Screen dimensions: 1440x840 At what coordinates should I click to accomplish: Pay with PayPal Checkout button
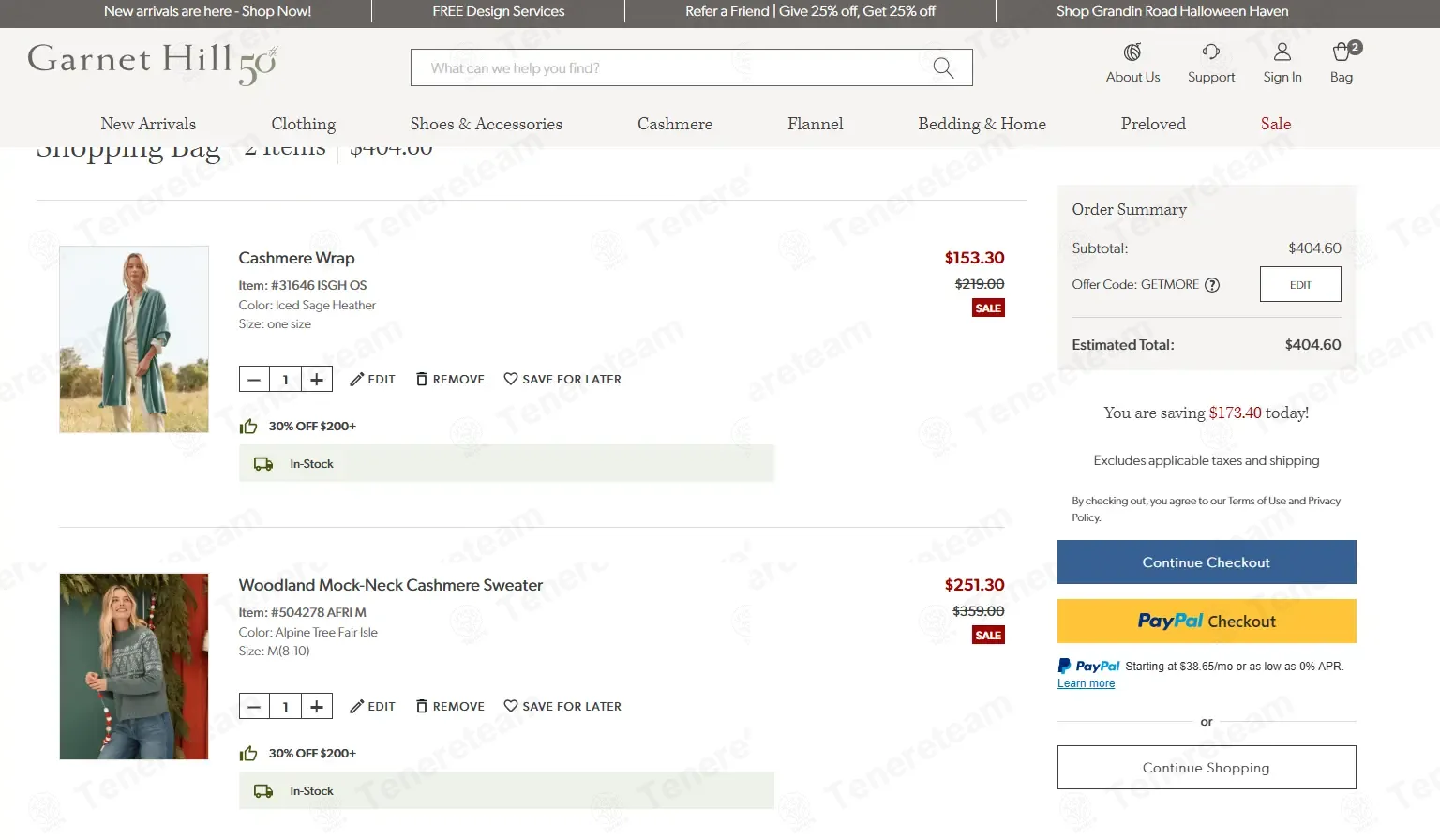click(1207, 622)
